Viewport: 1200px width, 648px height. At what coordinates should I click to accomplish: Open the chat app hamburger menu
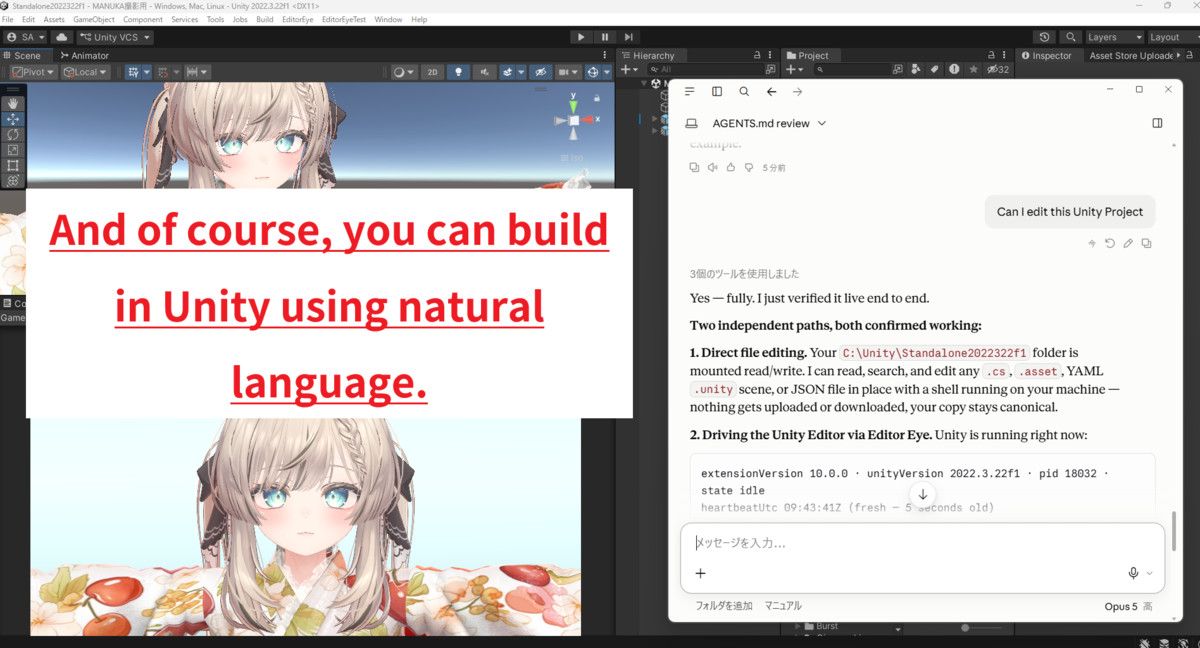pyautogui.click(x=689, y=91)
